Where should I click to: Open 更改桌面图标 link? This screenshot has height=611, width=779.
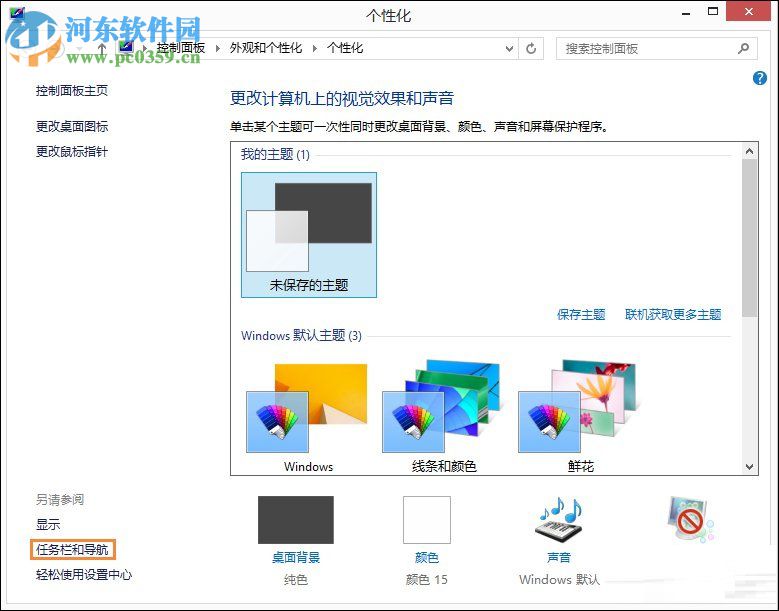(72, 126)
